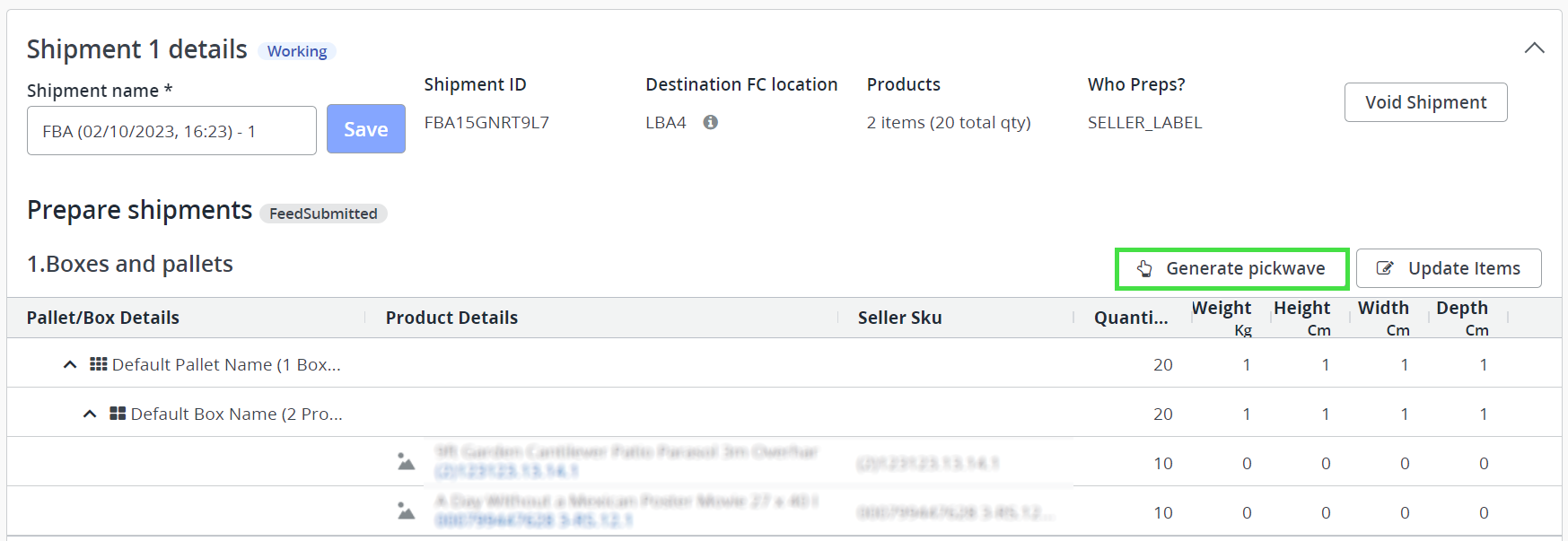This screenshot has height=541, width=1568.
Task: Click the edit pencil icon in Update Items
Action: pos(1385,268)
